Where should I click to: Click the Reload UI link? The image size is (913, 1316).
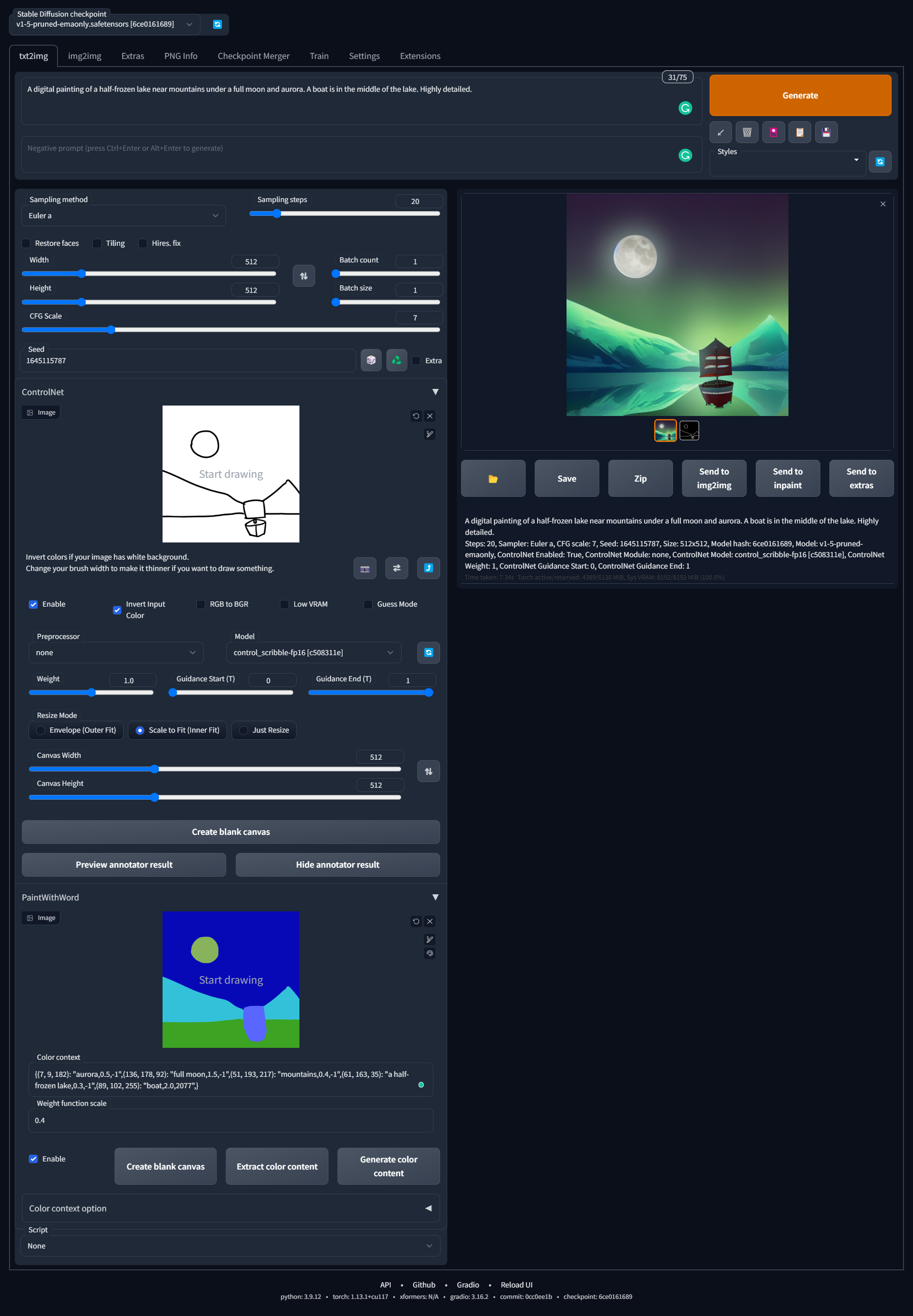[x=517, y=1285]
